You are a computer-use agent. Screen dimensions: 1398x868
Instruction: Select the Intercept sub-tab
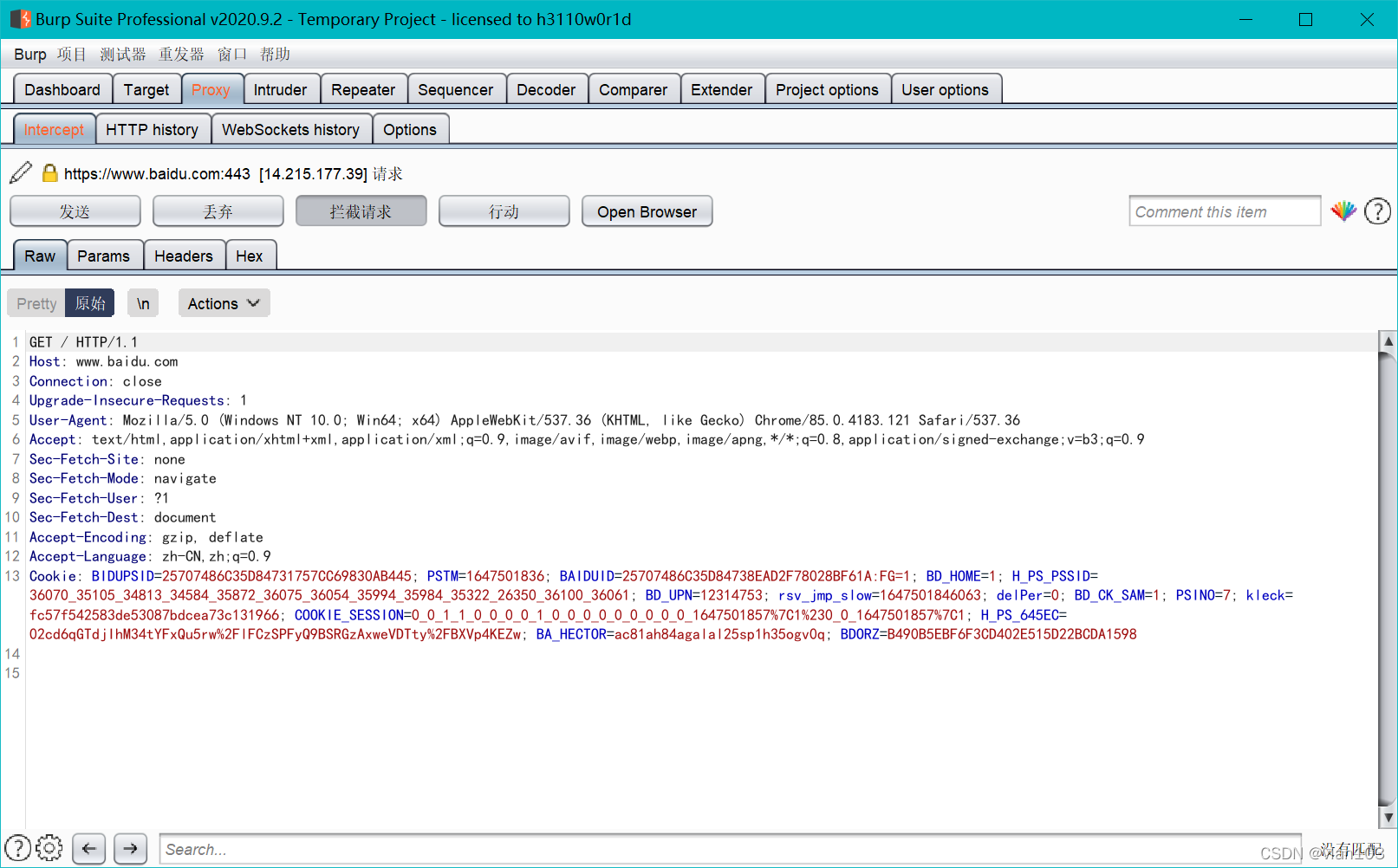[x=54, y=129]
